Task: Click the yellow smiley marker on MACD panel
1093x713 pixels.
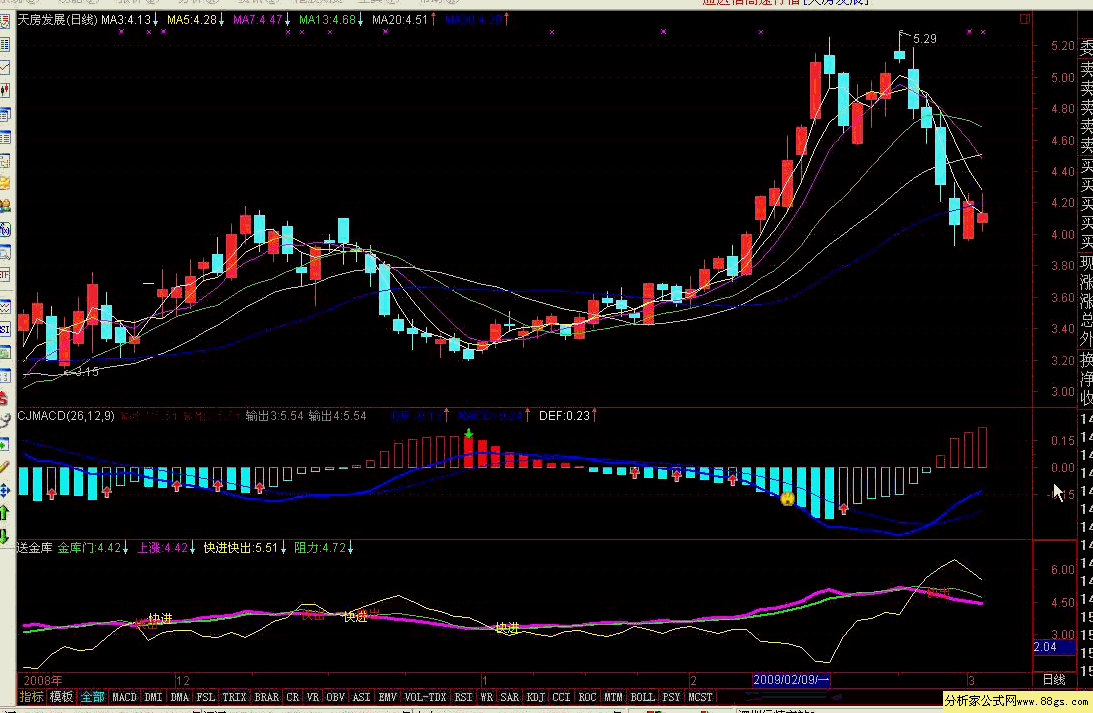Action: pyautogui.click(x=788, y=498)
